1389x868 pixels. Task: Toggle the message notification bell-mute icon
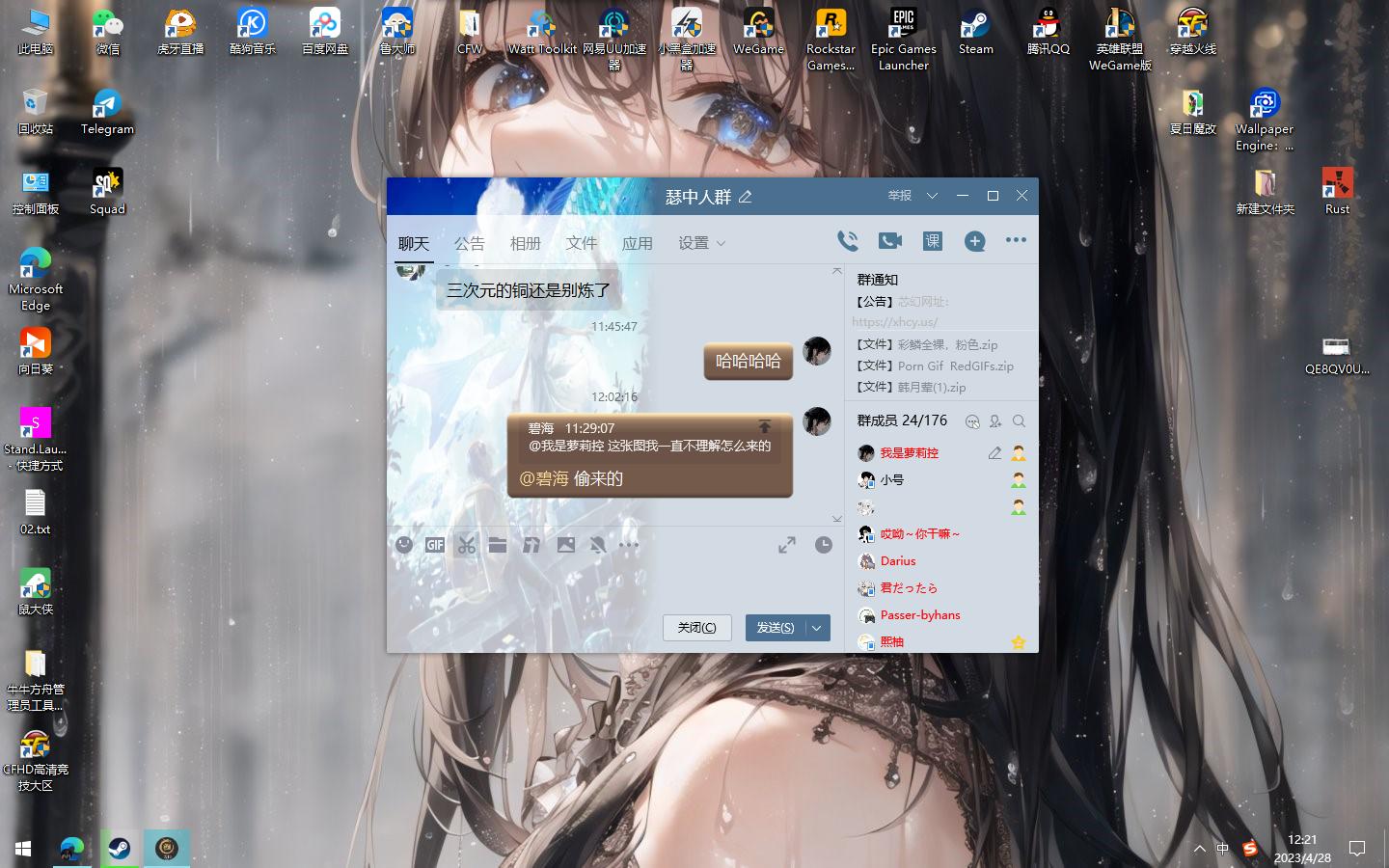(598, 545)
